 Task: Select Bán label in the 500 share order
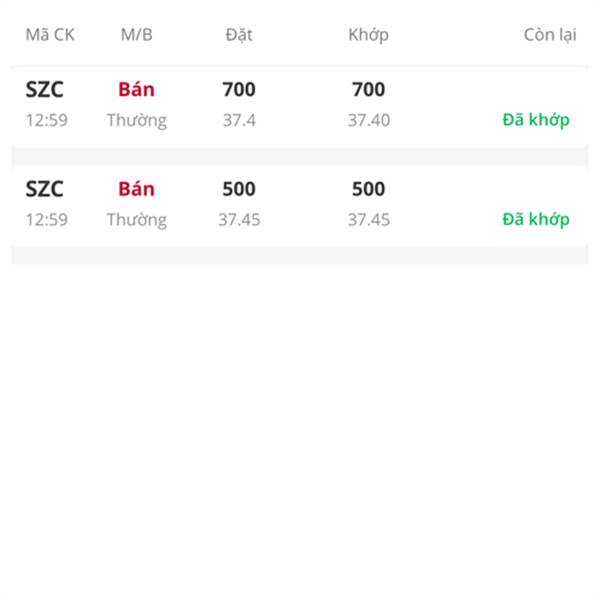pyautogui.click(x=137, y=189)
